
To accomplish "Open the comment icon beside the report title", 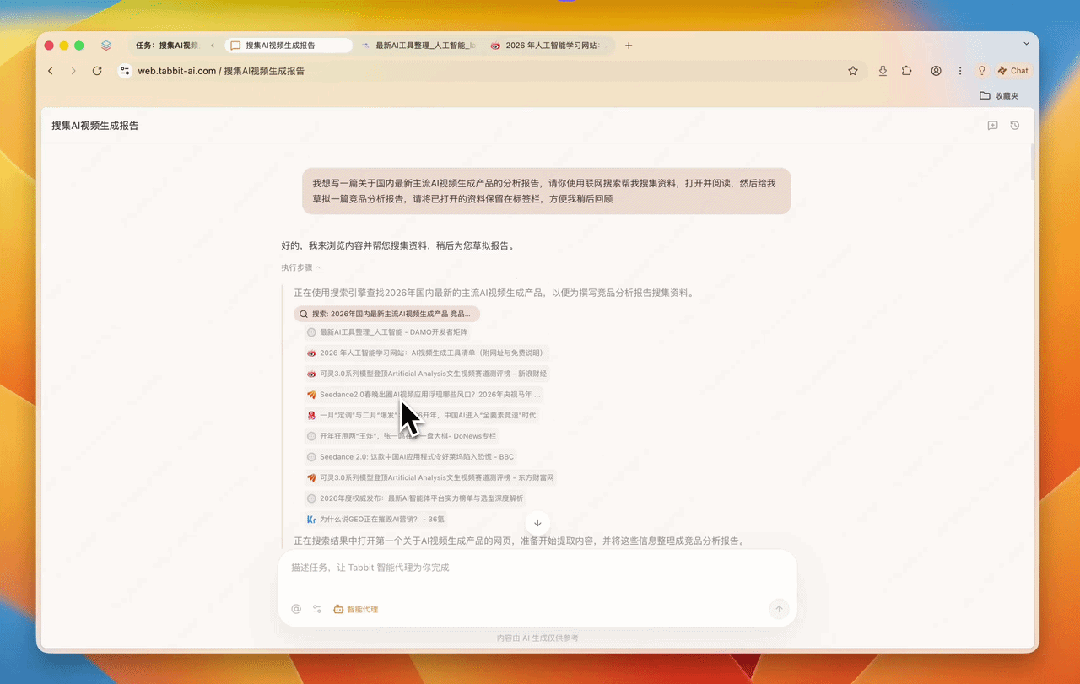I will click(991, 125).
